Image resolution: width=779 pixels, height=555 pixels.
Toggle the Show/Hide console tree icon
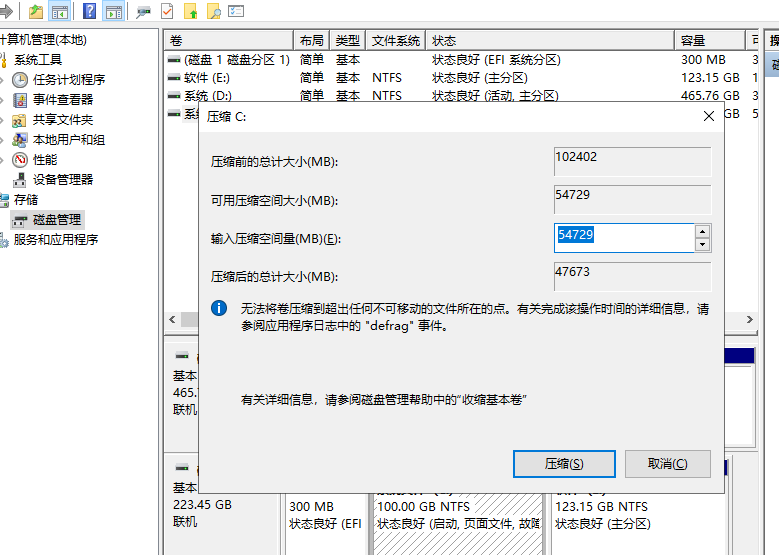60,12
